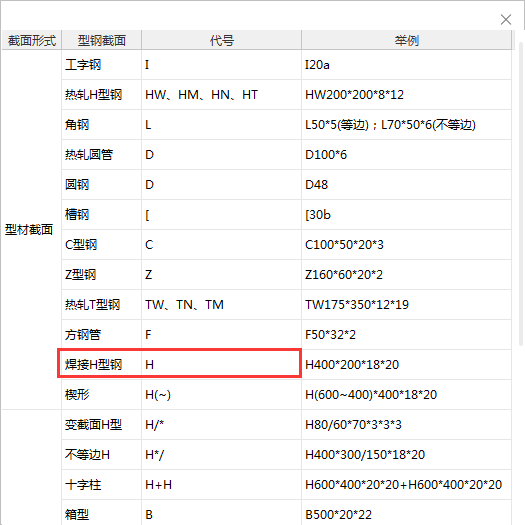Click the 型钢截面 column header
The height and width of the screenshot is (525, 525).
(102, 40)
